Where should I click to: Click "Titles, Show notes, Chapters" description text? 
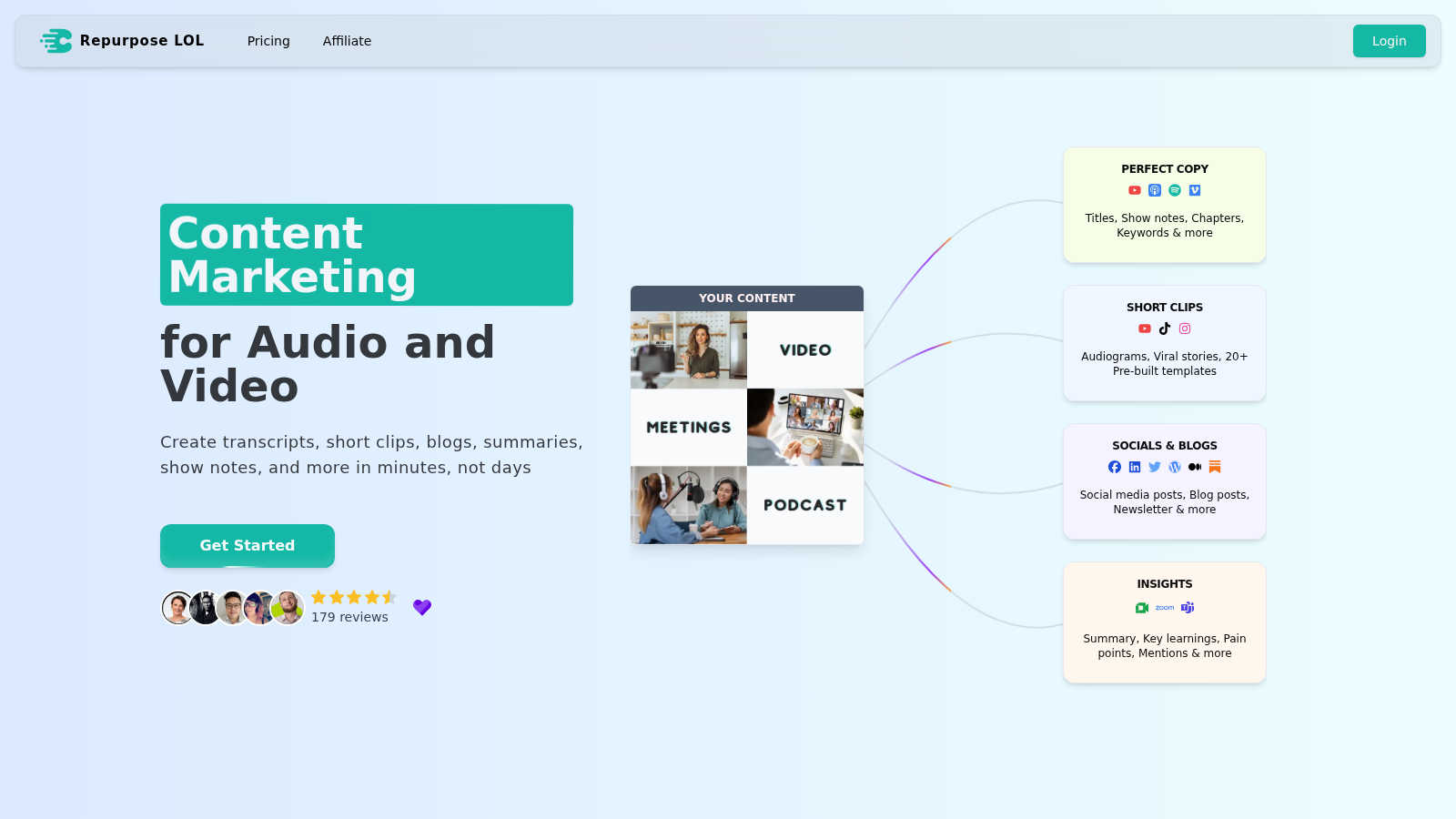[x=1165, y=226]
